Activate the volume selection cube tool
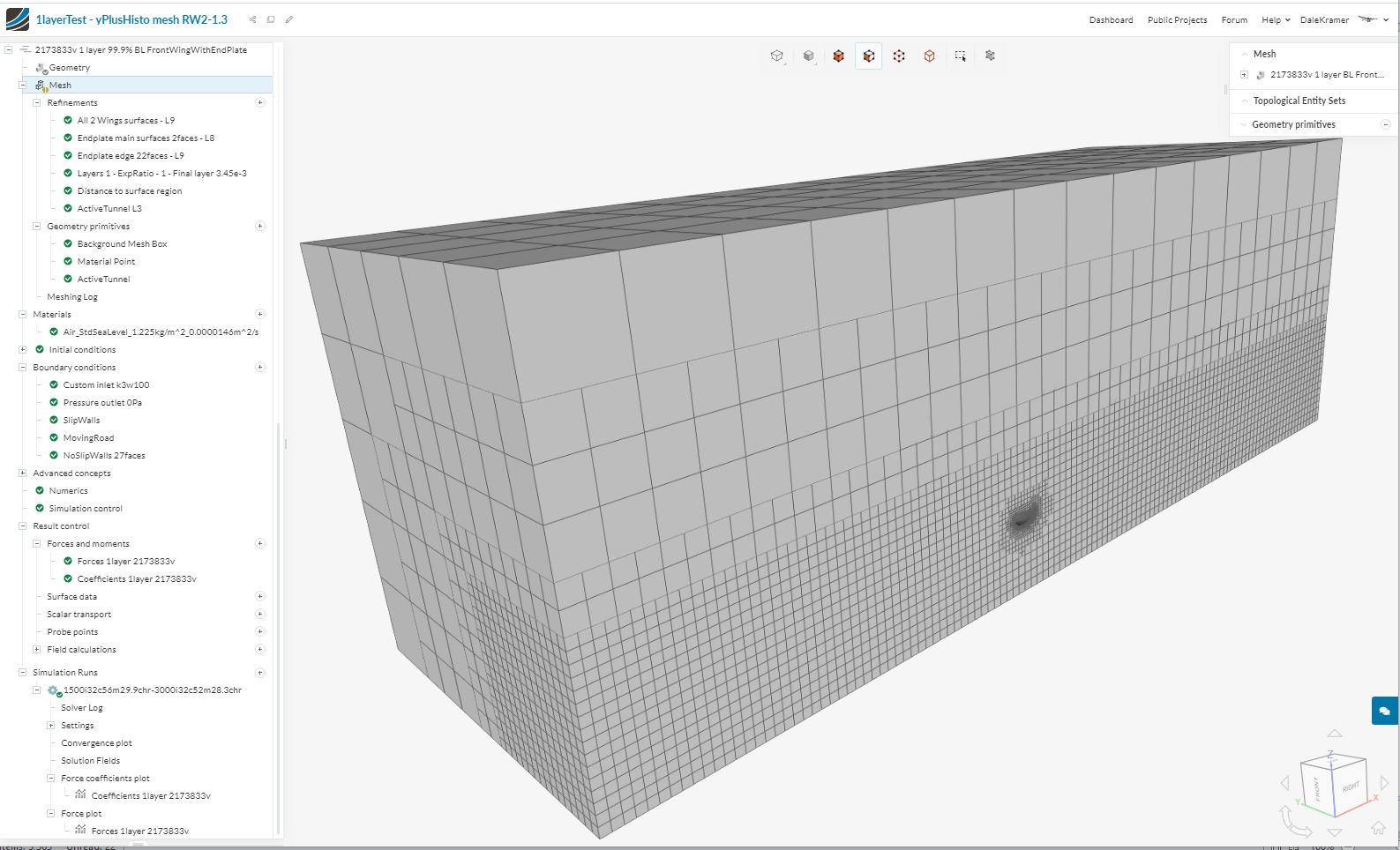This screenshot has width=1400, height=850. pyautogui.click(x=838, y=56)
